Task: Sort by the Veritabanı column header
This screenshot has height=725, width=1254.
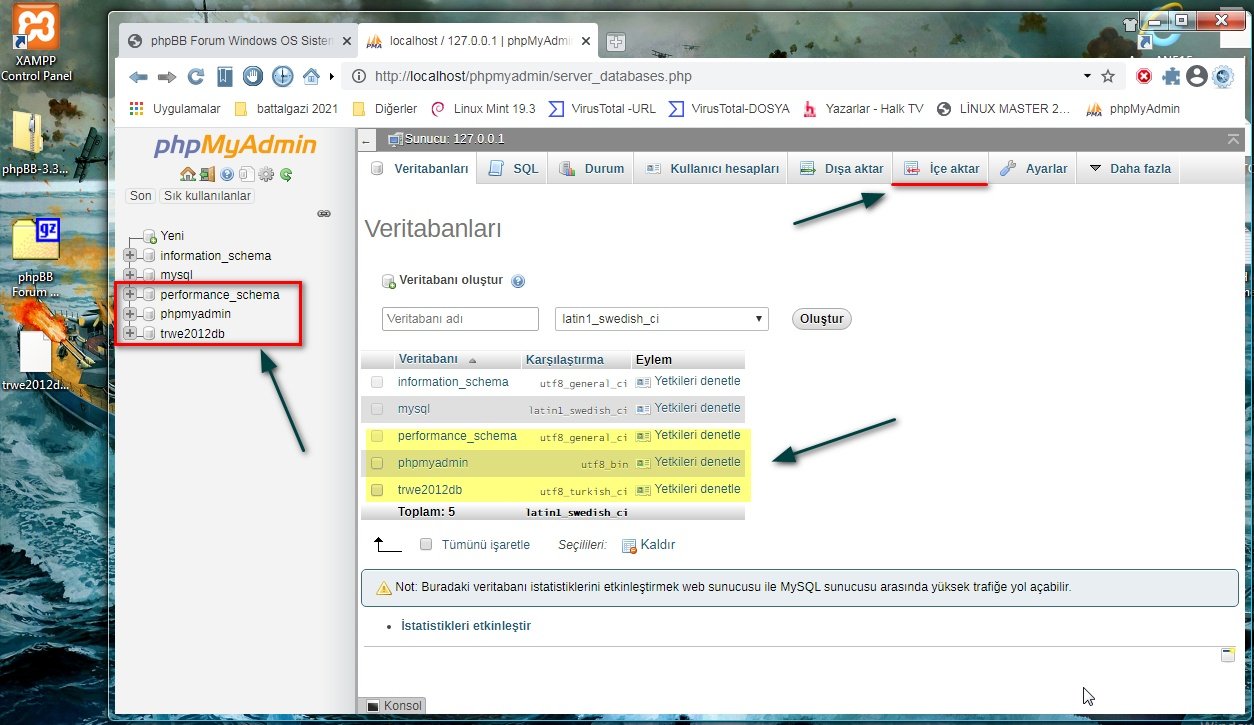Action: (x=428, y=359)
